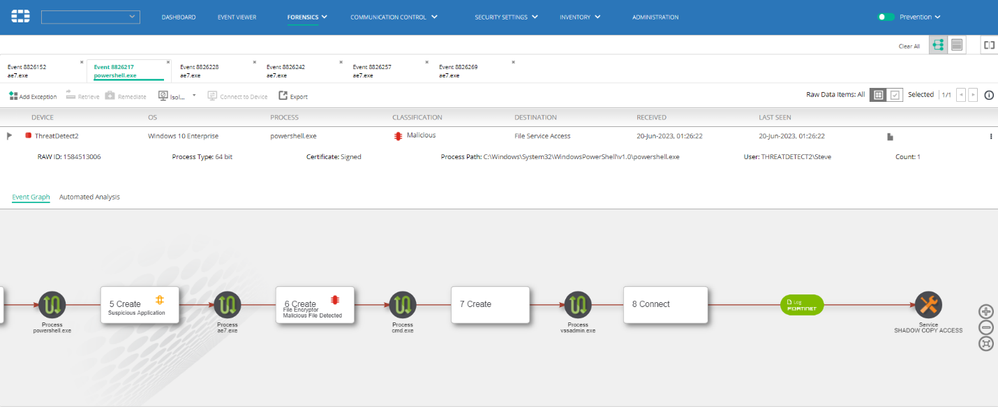
Task: Go to previous raw data item arrow
Action: (961, 95)
